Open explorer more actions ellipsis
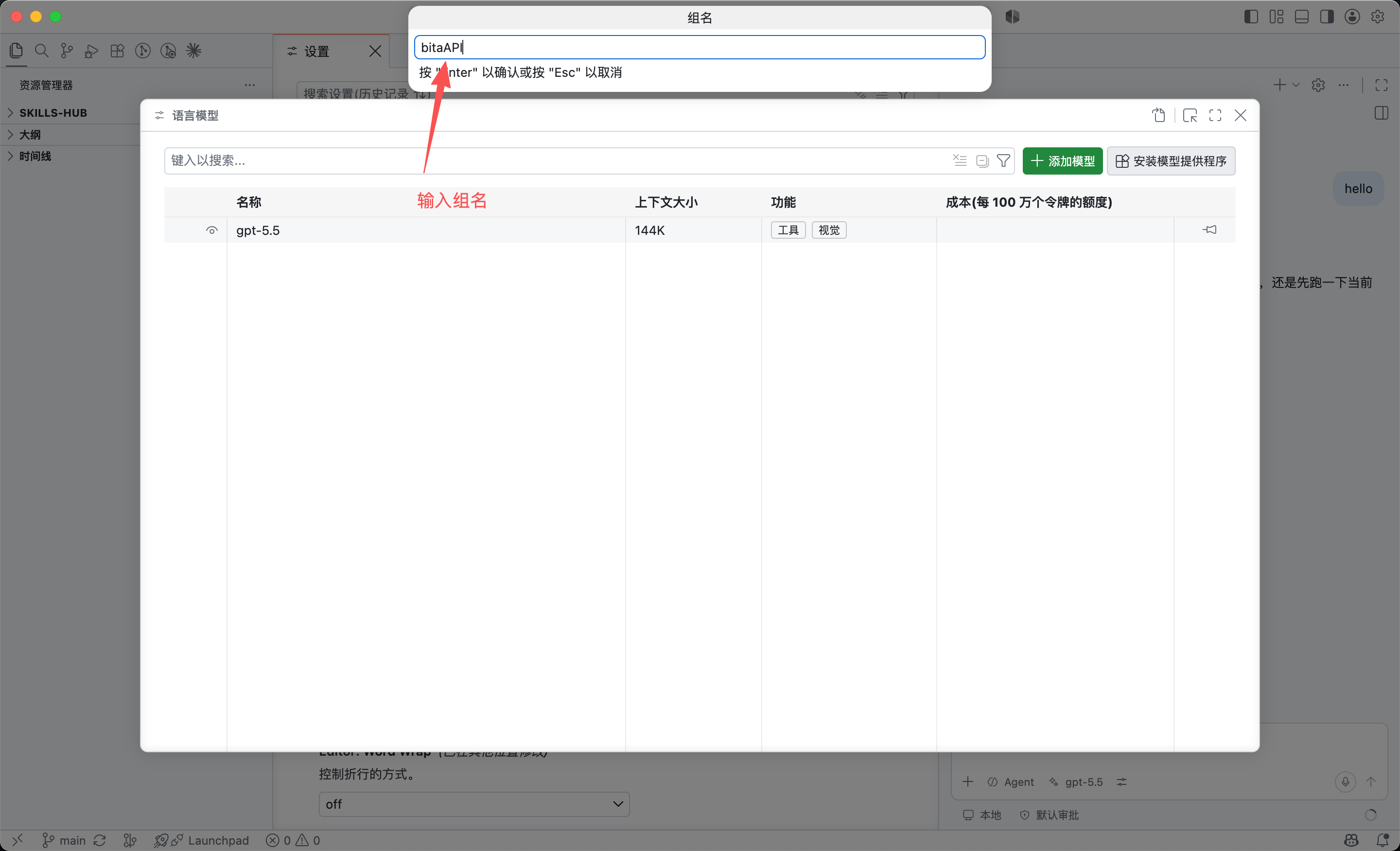The height and width of the screenshot is (851, 1400). tap(249, 85)
